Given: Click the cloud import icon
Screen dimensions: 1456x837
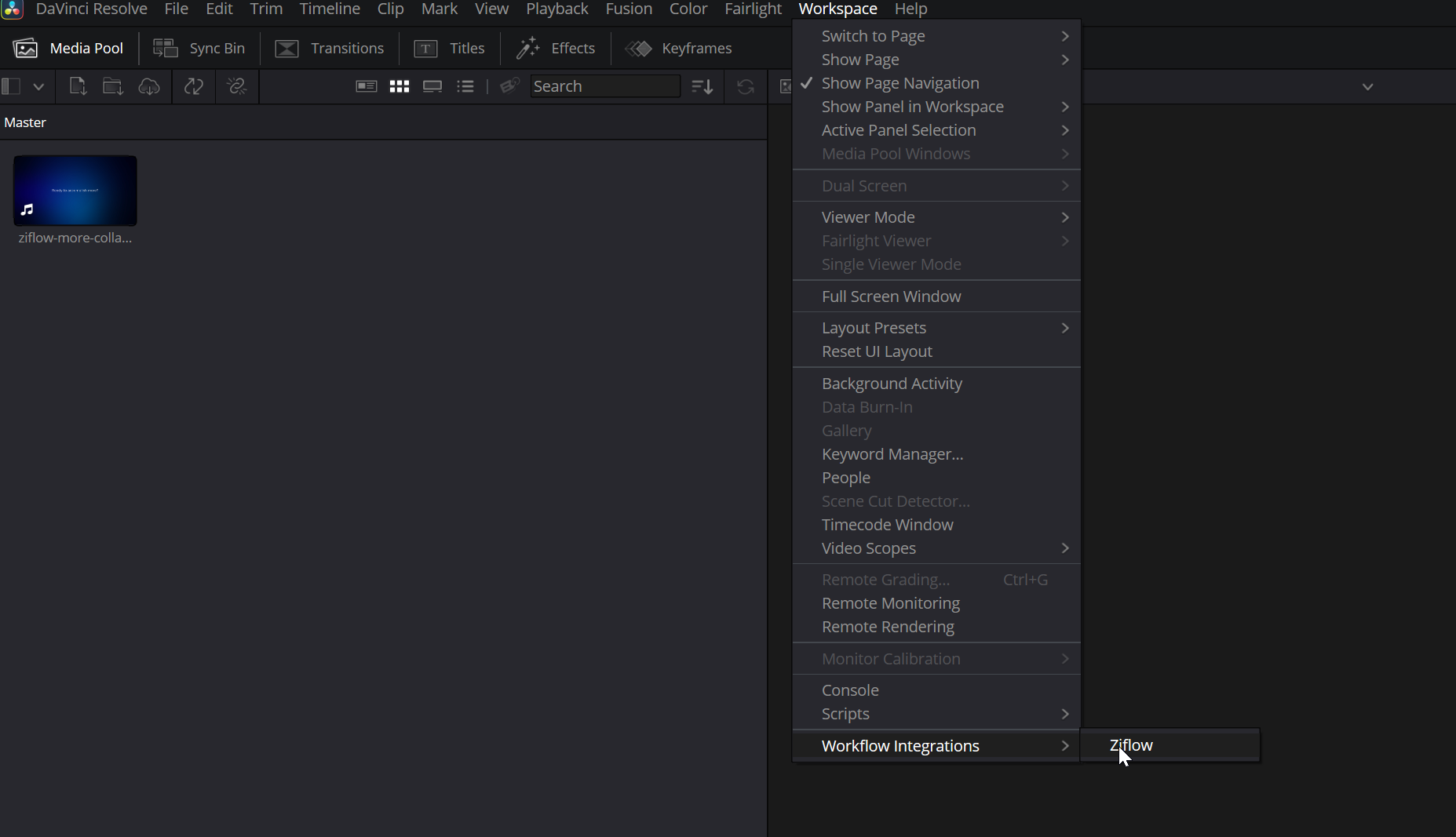Looking at the screenshot, I should click(149, 86).
